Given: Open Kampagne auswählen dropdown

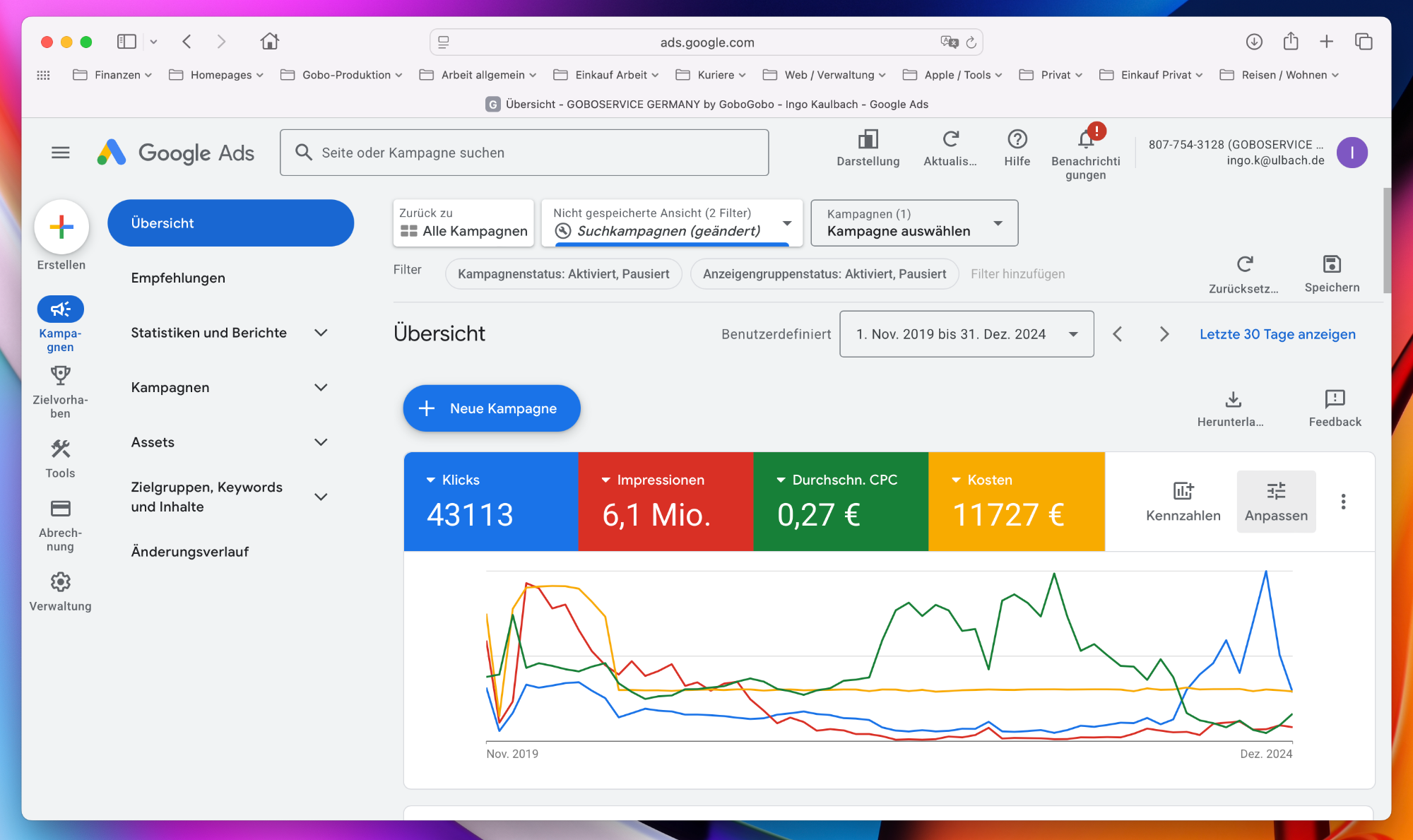Looking at the screenshot, I should (x=914, y=223).
